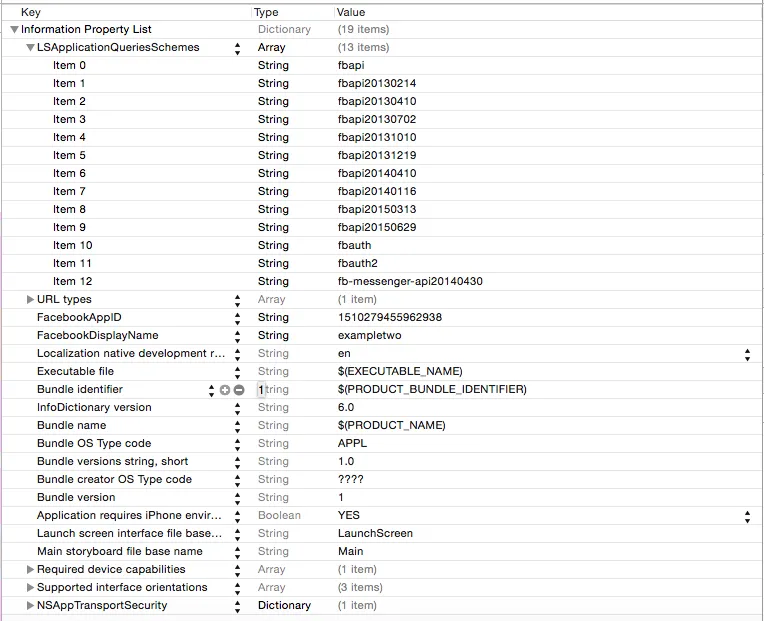The height and width of the screenshot is (621, 764).
Task: Collapse the Information Property List root
Action: (x=15, y=30)
